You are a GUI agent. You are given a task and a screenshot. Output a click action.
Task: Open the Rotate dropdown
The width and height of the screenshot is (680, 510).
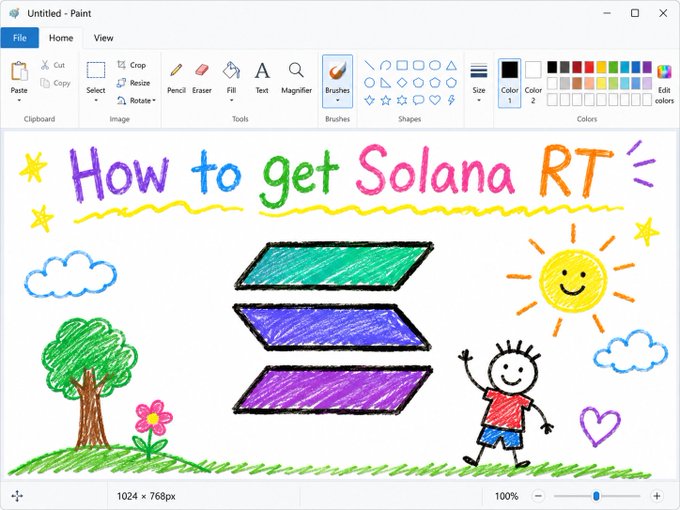tap(136, 101)
